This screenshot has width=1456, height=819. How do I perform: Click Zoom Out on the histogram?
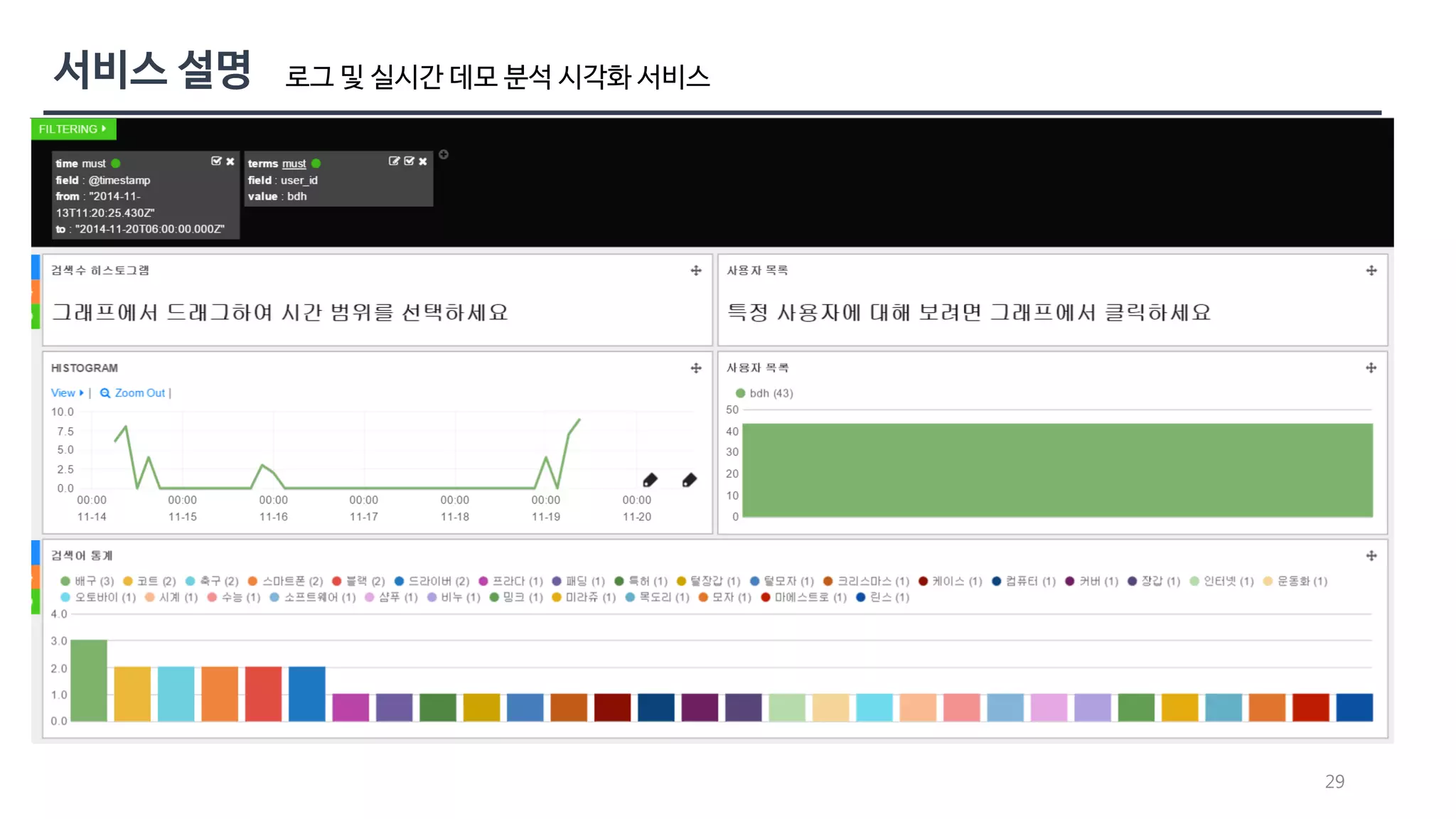(x=133, y=392)
